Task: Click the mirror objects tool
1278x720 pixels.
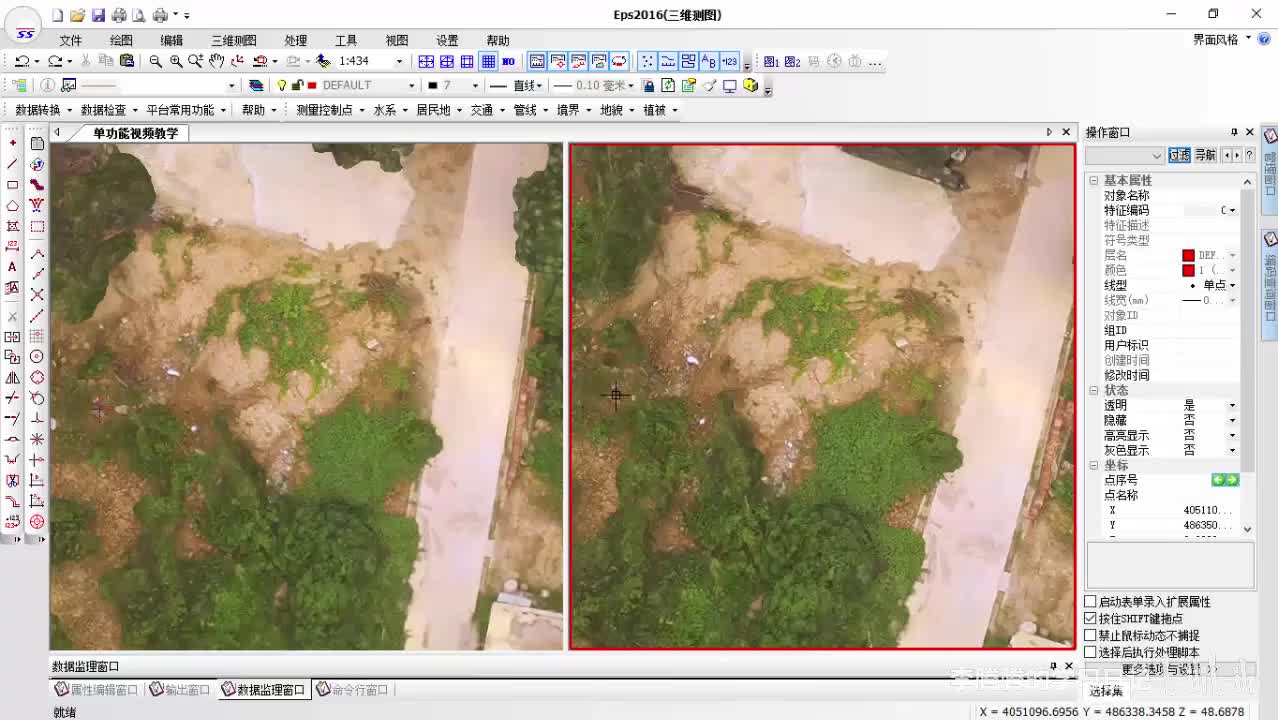Action: (12, 378)
